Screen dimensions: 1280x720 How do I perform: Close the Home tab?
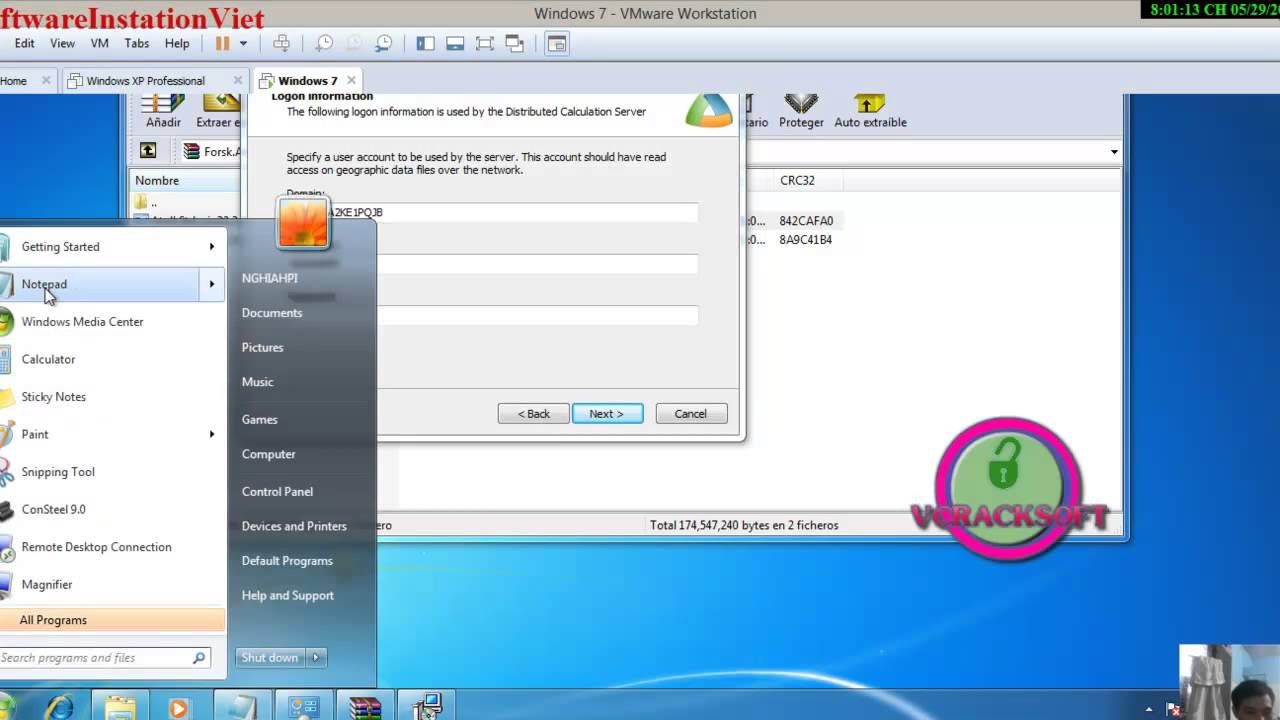(x=46, y=81)
